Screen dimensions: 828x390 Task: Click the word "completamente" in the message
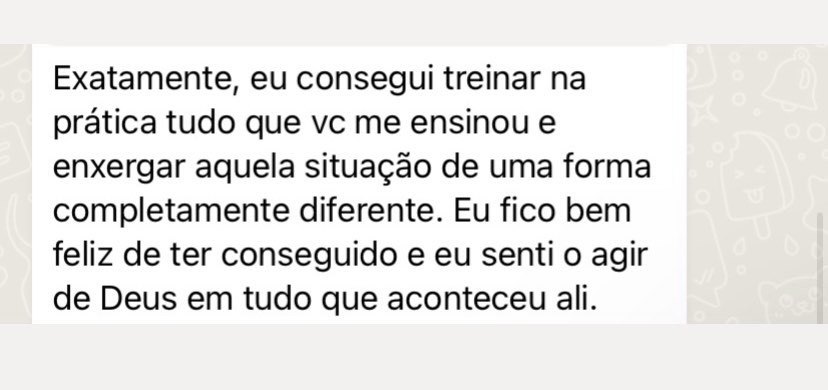click(x=171, y=212)
